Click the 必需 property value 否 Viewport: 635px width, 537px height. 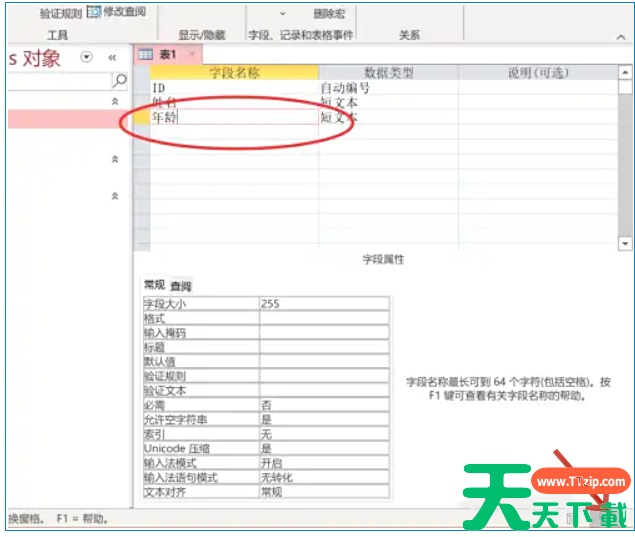coord(324,405)
